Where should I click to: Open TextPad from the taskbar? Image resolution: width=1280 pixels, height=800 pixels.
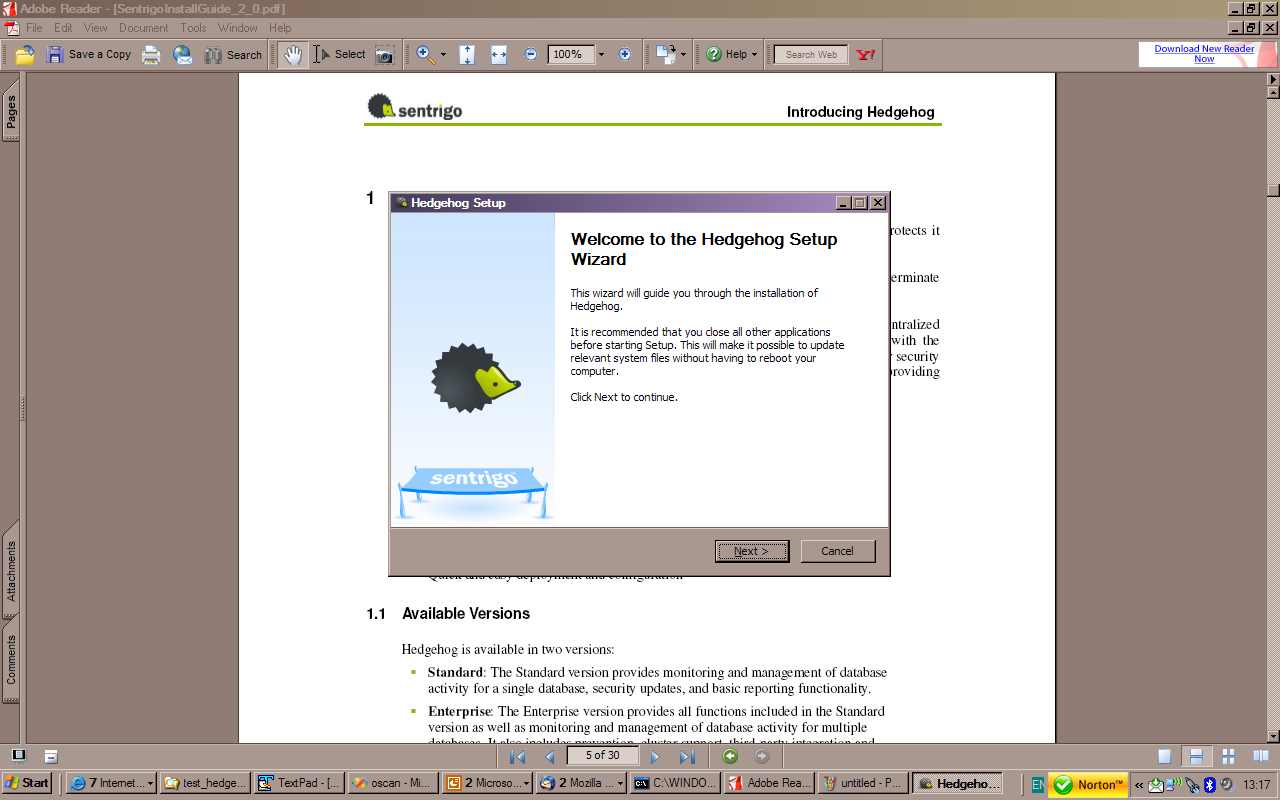pos(300,784)
